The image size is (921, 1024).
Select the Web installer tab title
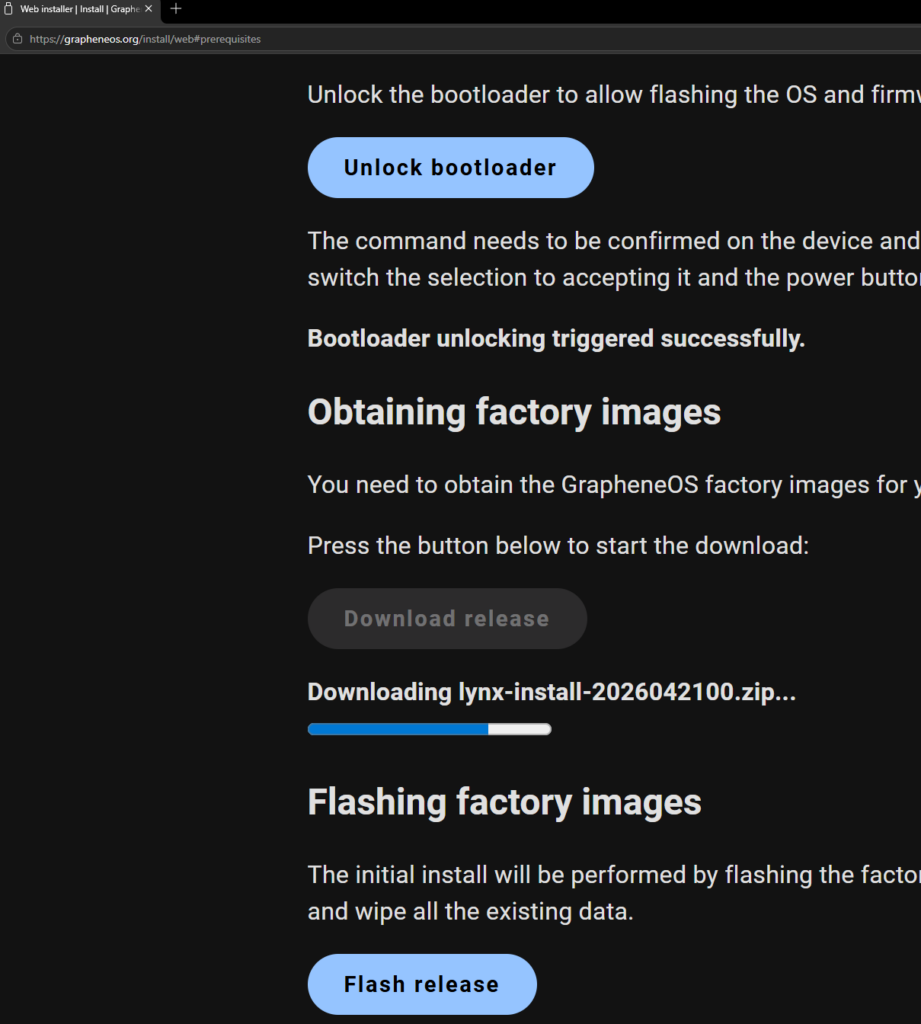[80, 9]
